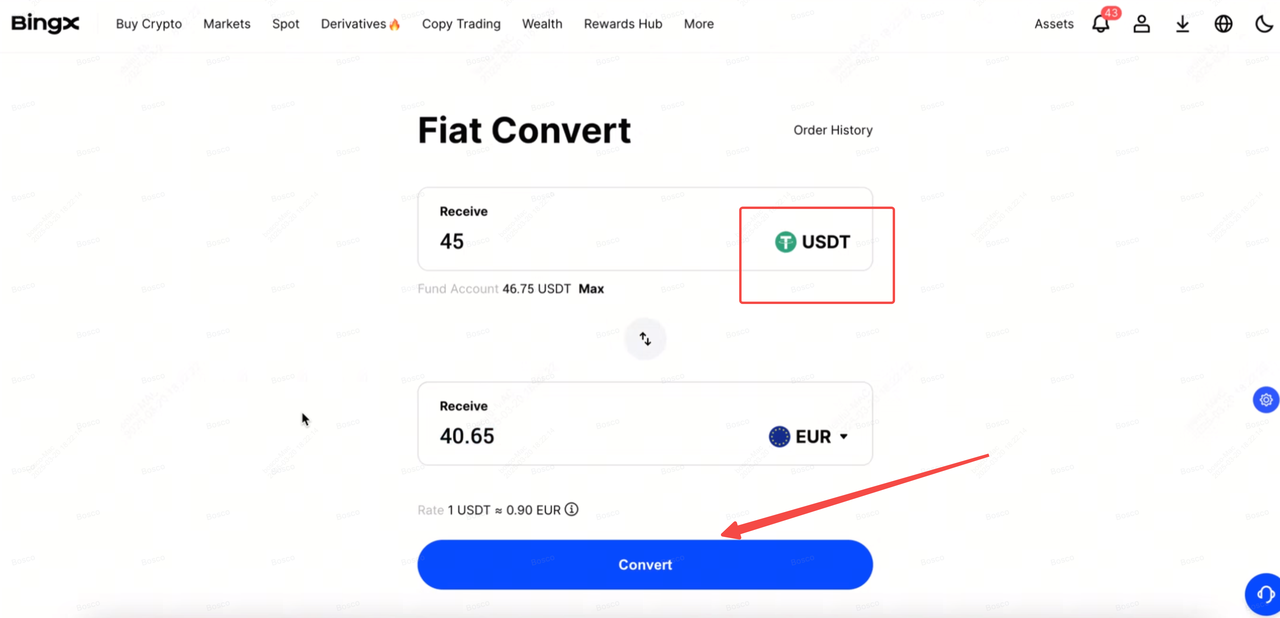Open the Derivatives menu

click(360, 24)
